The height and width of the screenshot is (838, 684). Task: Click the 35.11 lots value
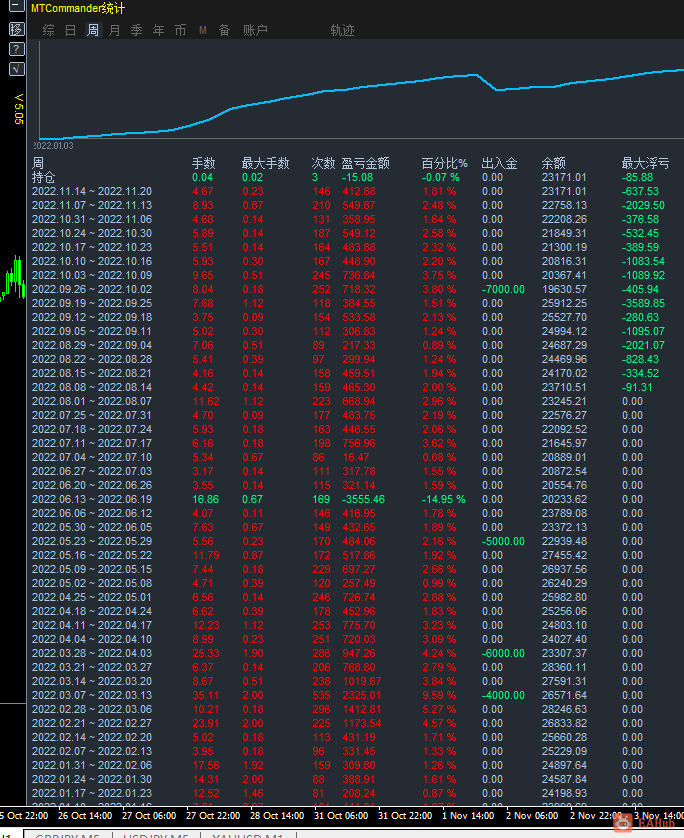(206, 695)
